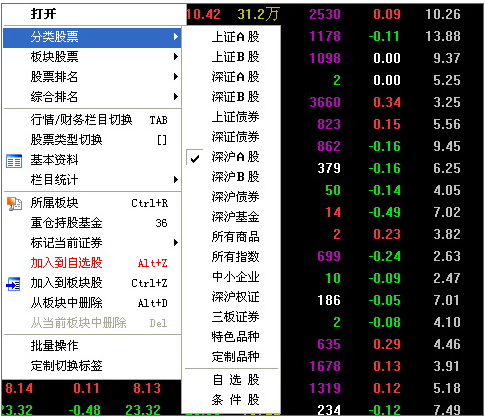Open 栏目统计 menu entry
Screen dimensions: 485x420
[x=92, y=180]
